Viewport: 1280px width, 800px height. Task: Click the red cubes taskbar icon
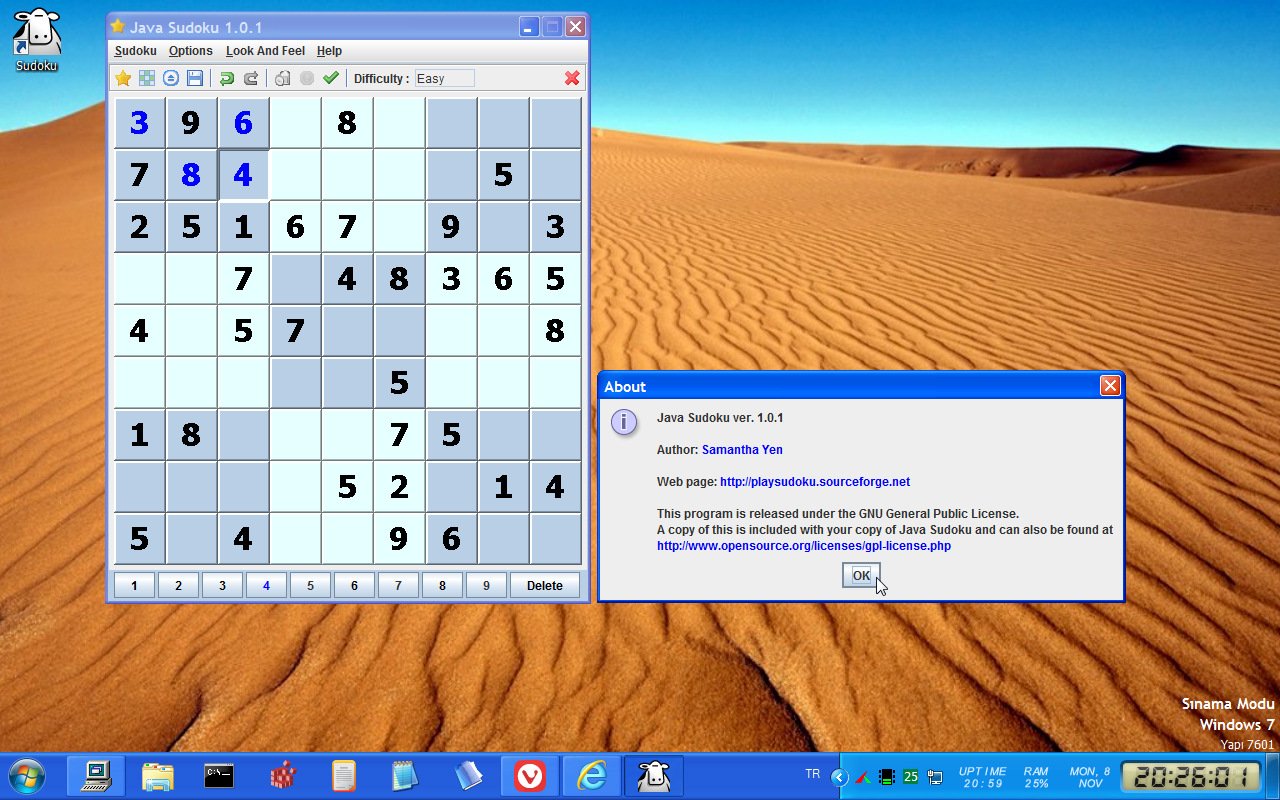[284, 776]
